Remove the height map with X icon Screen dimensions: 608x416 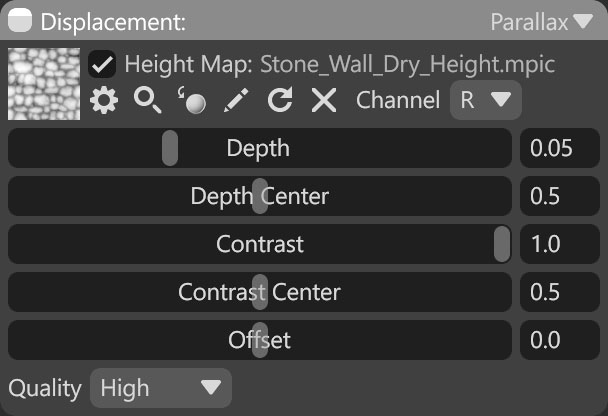point(324,100)
